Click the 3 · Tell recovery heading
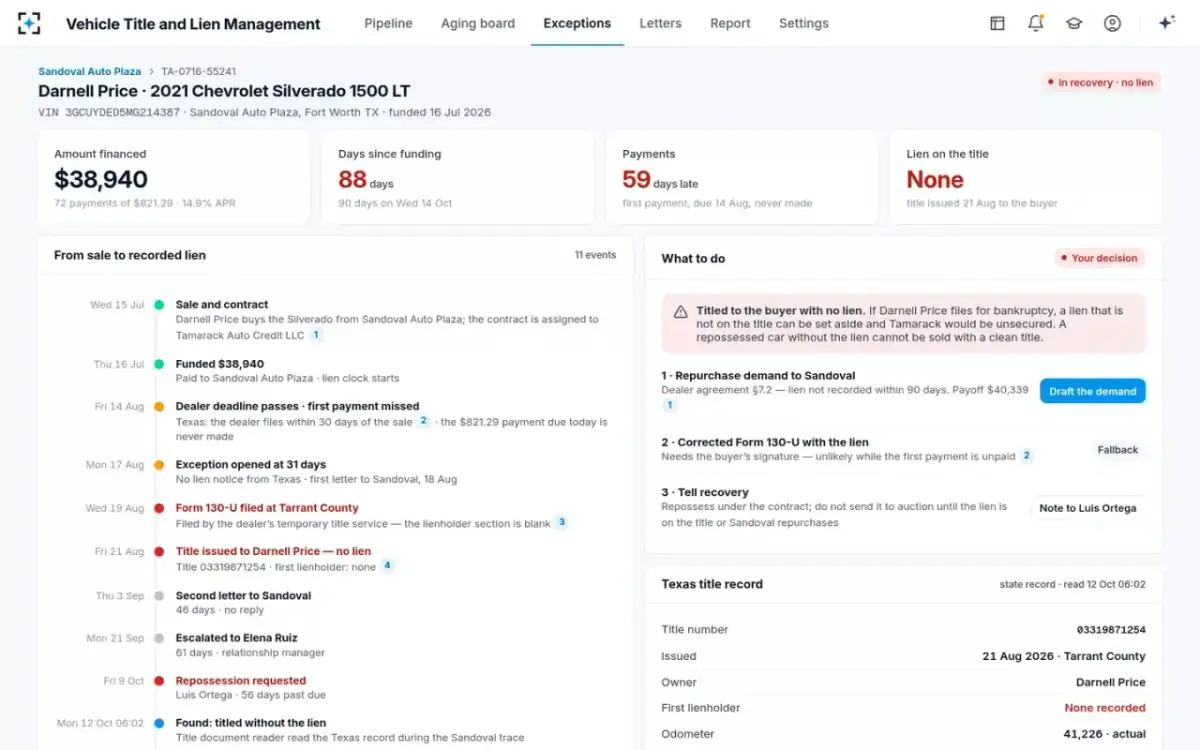This screenshot has width=1200, height=750. pyautogui.click(x=705, y=492)
